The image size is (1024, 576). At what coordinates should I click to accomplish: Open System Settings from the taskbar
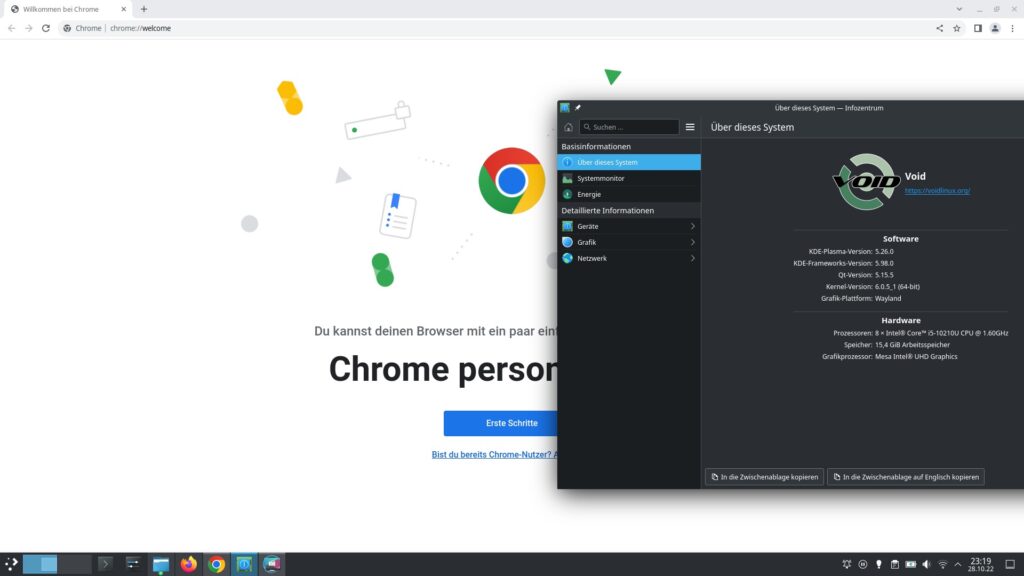133,564
